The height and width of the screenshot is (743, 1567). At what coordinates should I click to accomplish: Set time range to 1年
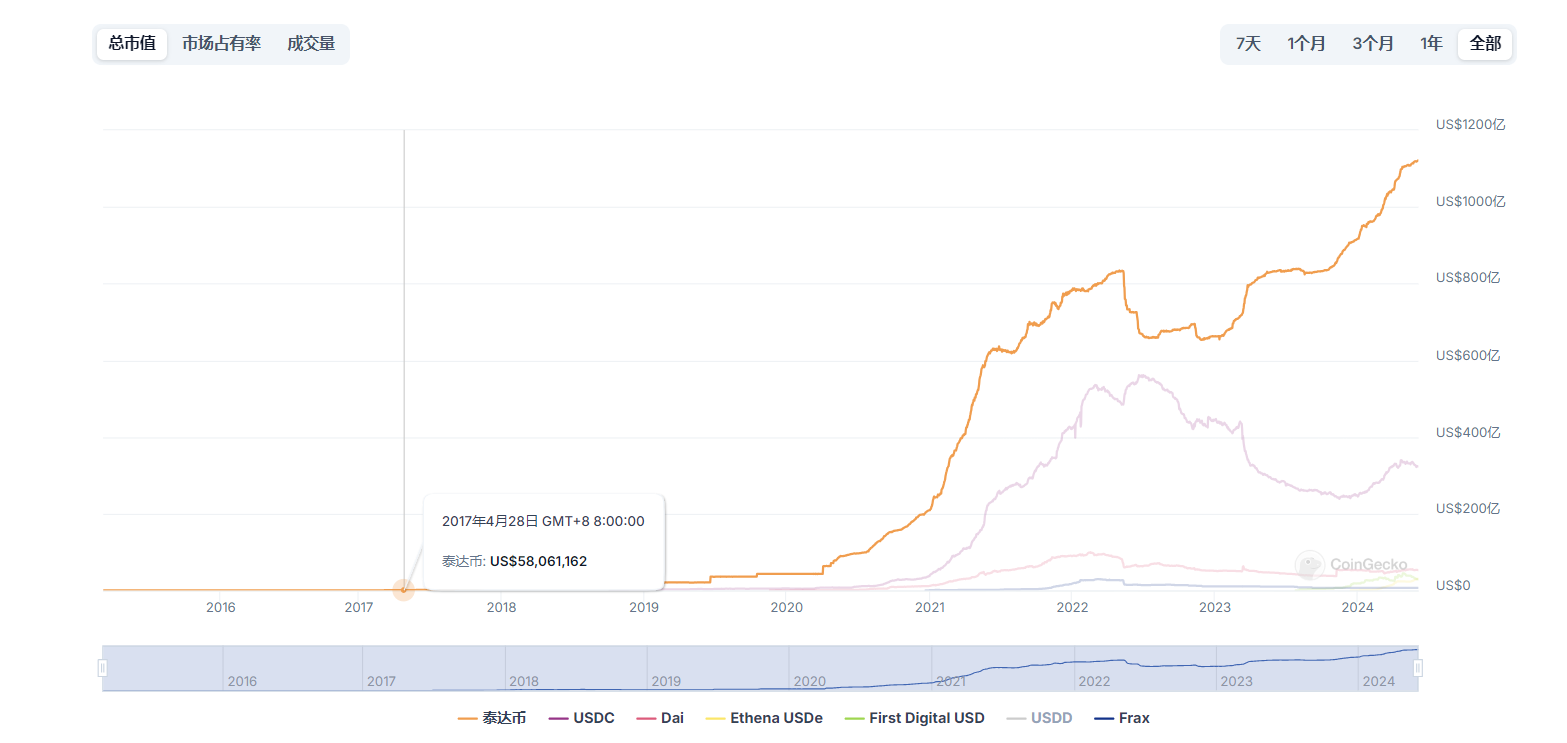coord(1431,44)
